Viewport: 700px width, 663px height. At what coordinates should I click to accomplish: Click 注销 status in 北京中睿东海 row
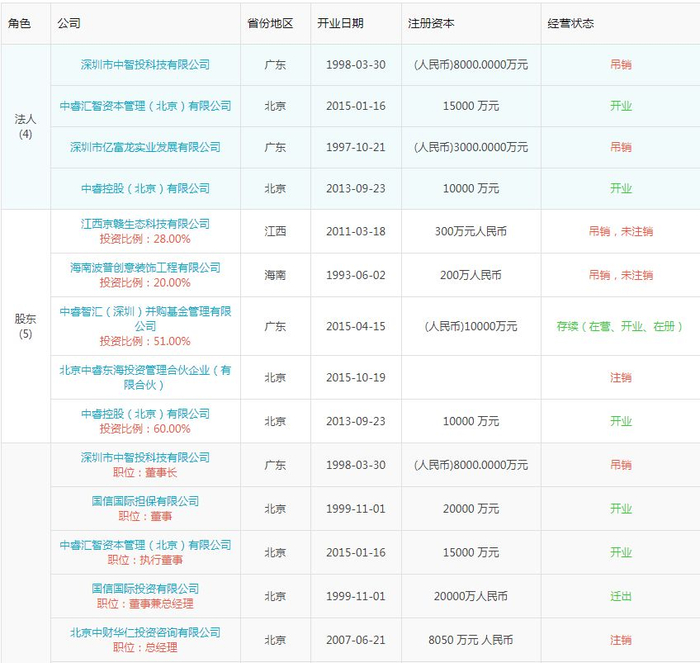pos(621,378)
